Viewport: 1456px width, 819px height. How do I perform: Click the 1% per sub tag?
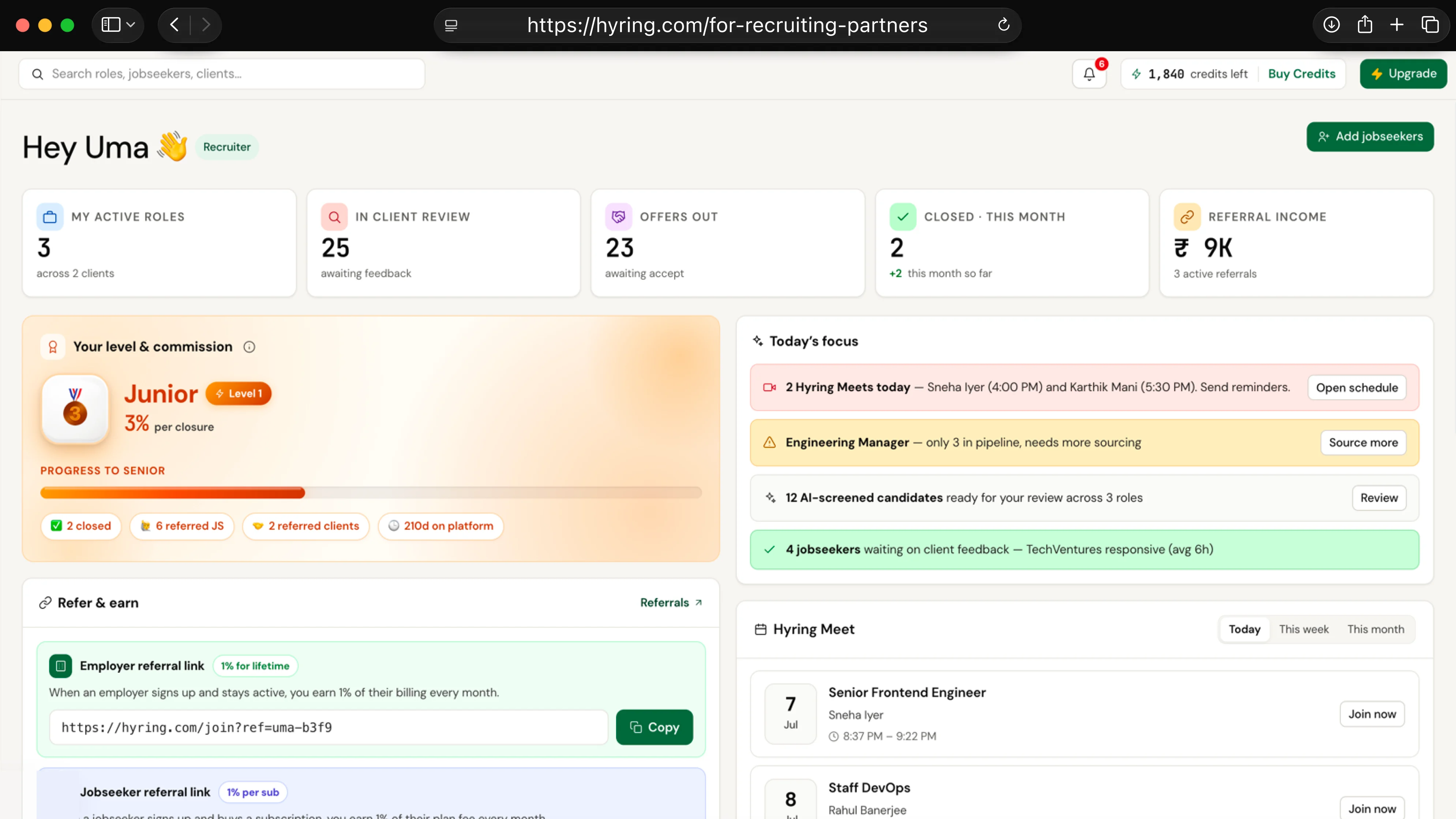tap(253, 792)
